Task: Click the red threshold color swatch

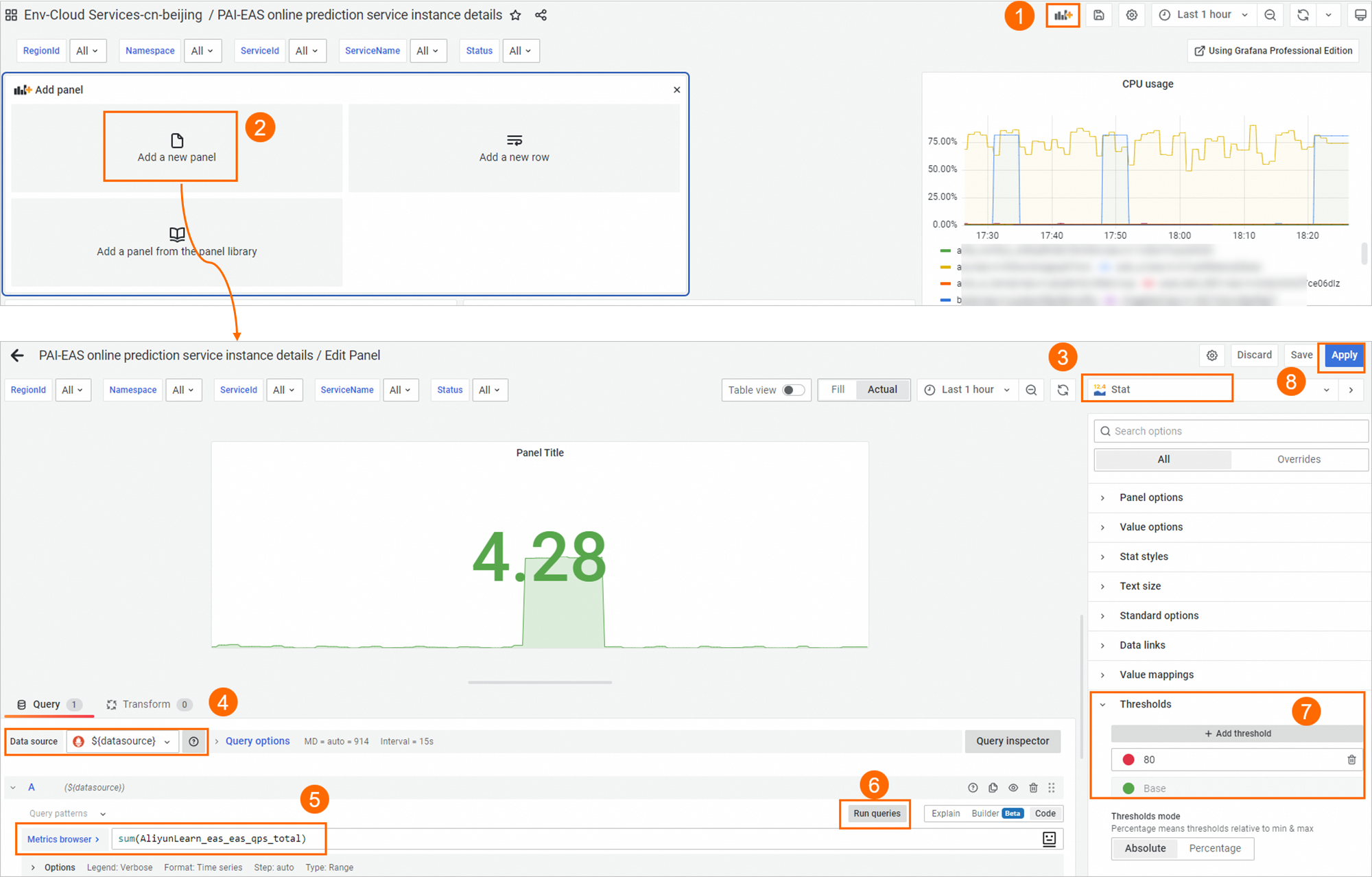Action: [x=1128, y=760]
